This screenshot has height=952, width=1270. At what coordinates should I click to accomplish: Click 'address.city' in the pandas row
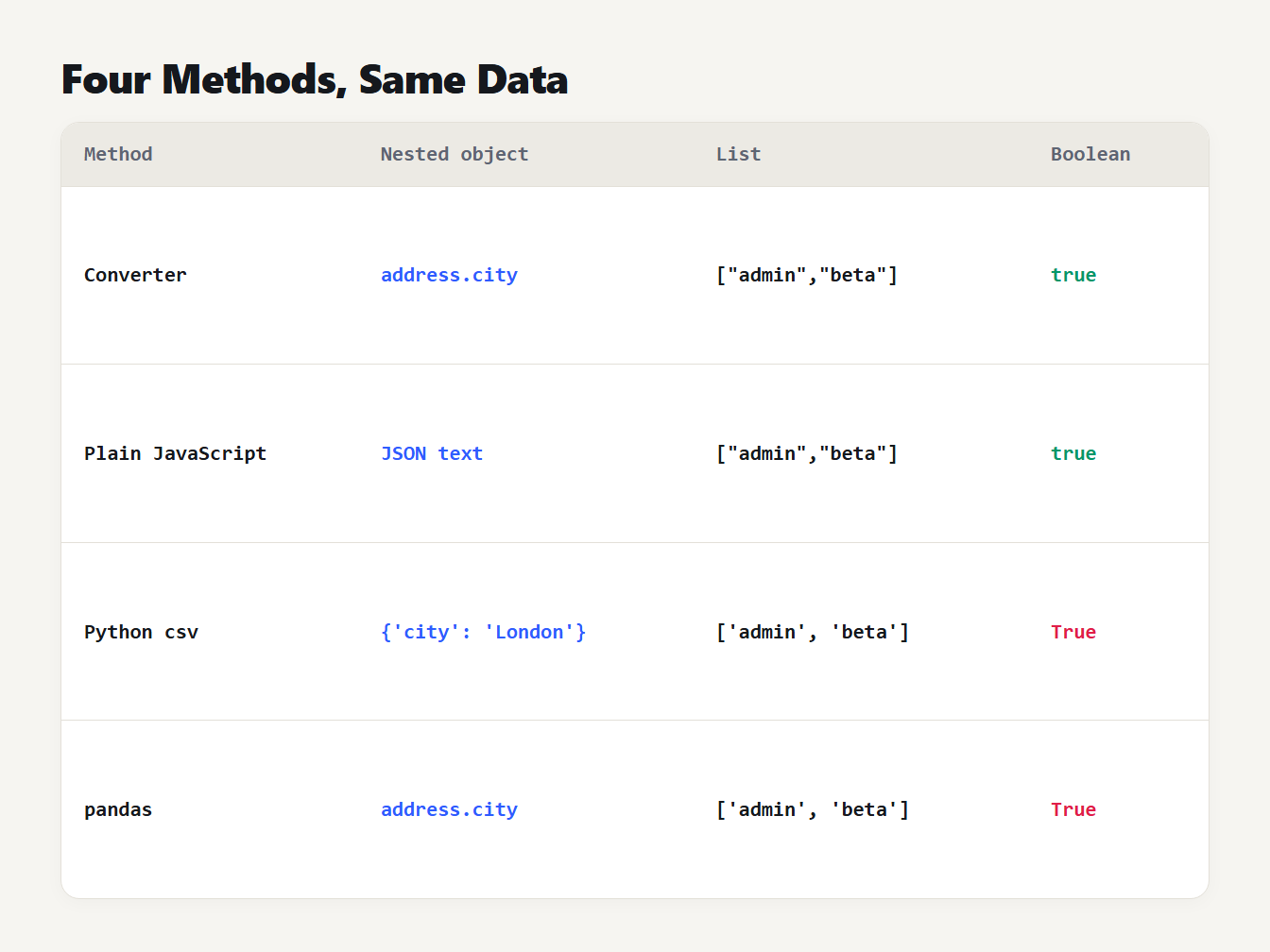click(449, 809)
